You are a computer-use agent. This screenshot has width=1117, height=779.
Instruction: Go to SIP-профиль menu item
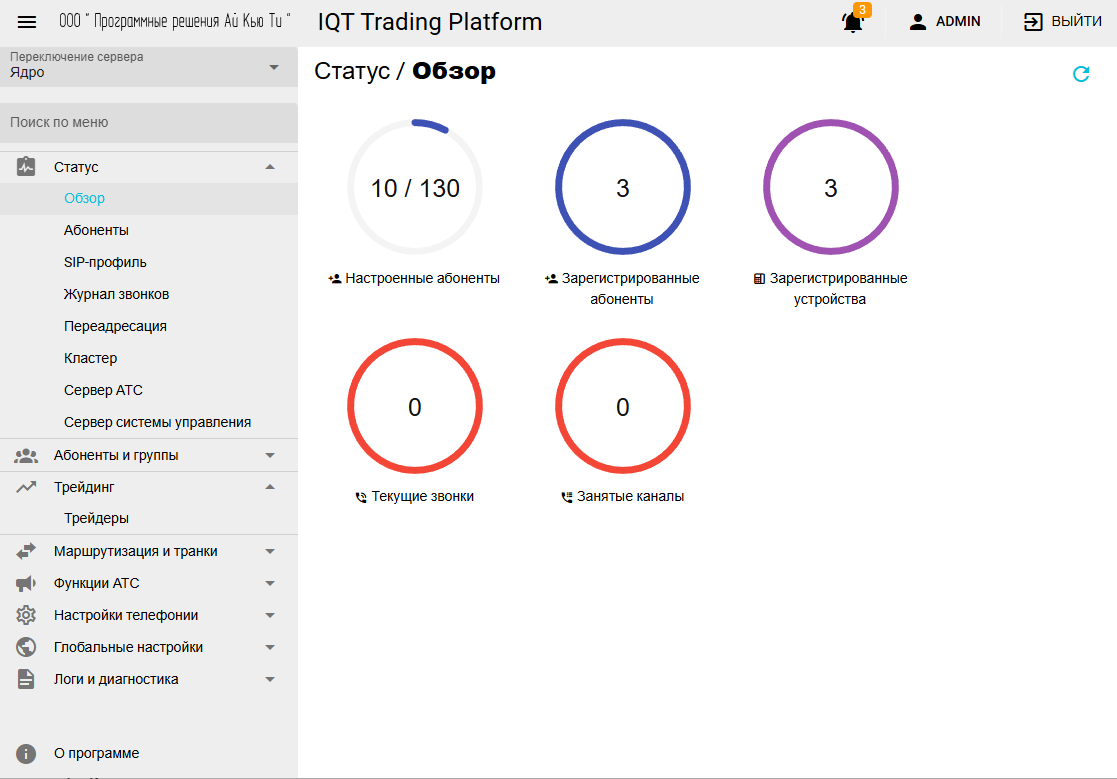149,262
